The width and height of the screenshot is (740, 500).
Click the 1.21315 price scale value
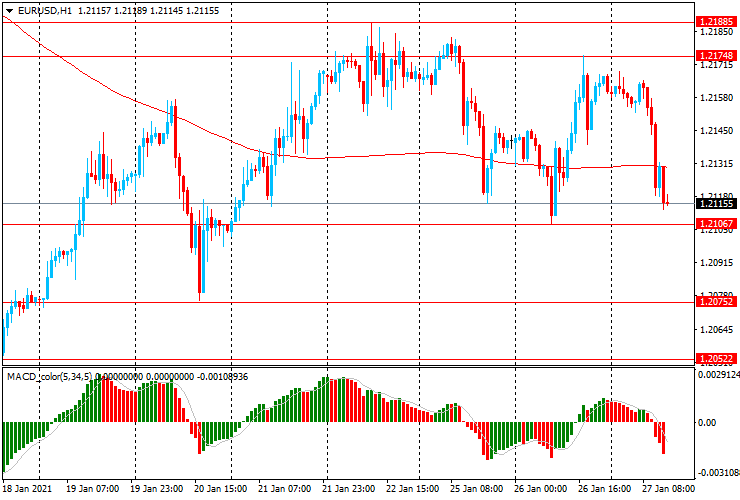717,164
